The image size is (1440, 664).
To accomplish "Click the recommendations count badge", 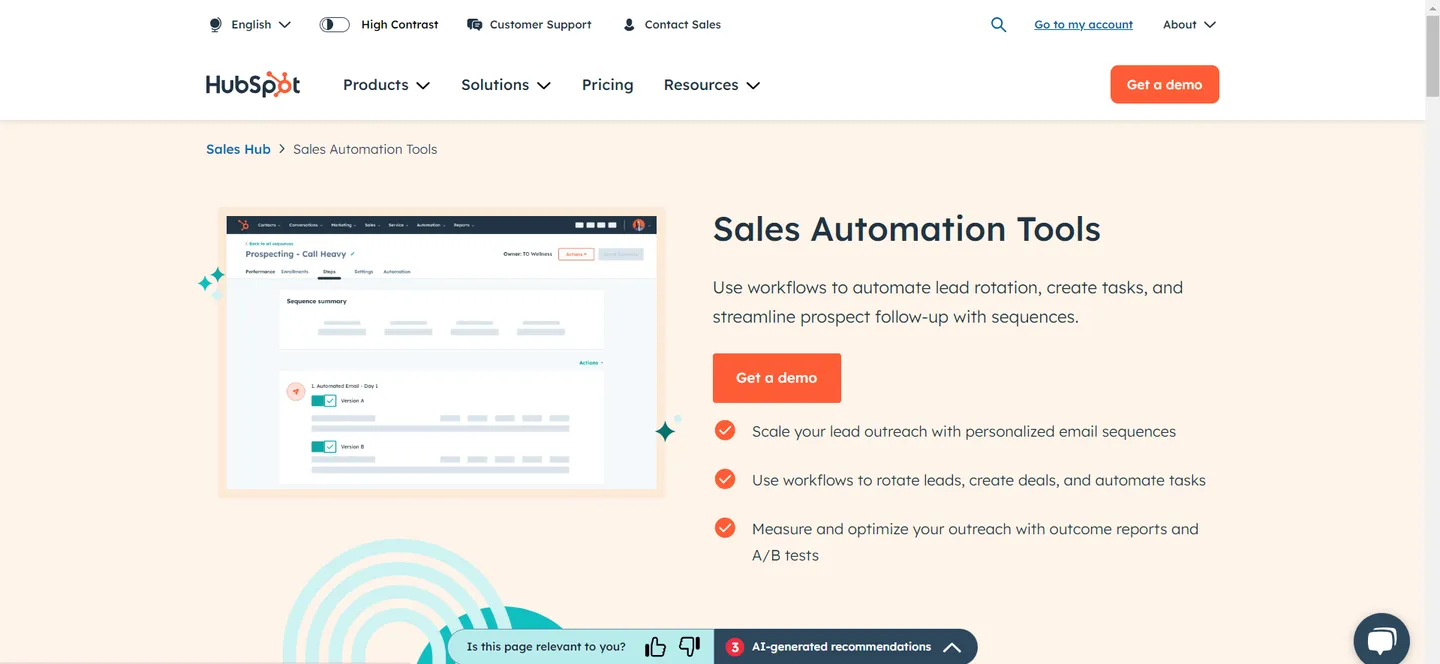I will 735,647.
